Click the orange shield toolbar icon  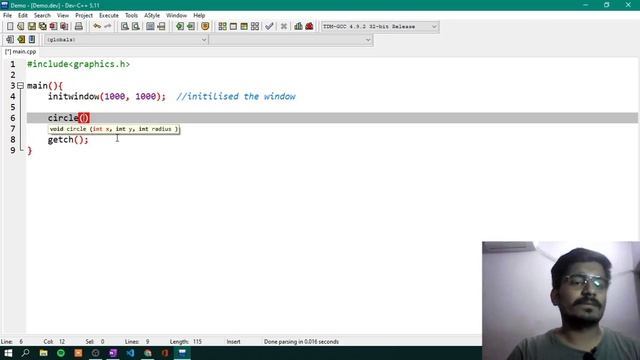pyautogui.click(x=205, y=27)
